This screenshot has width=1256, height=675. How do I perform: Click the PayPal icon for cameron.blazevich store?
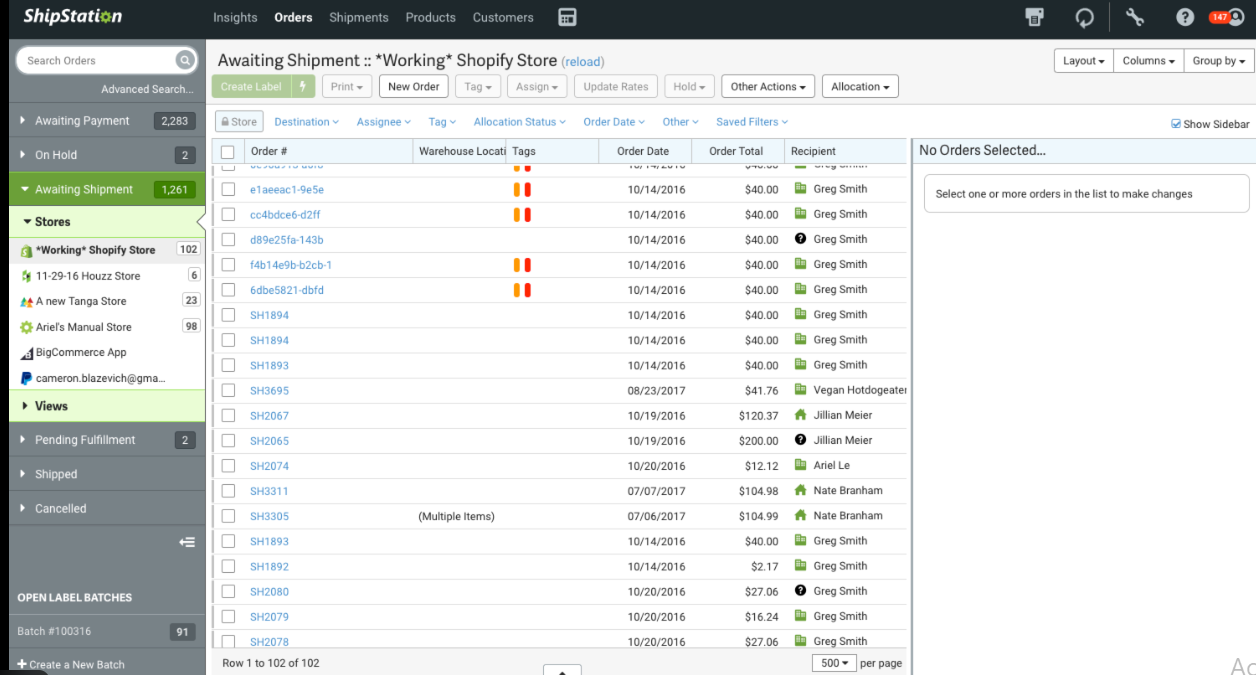point(27,378)
